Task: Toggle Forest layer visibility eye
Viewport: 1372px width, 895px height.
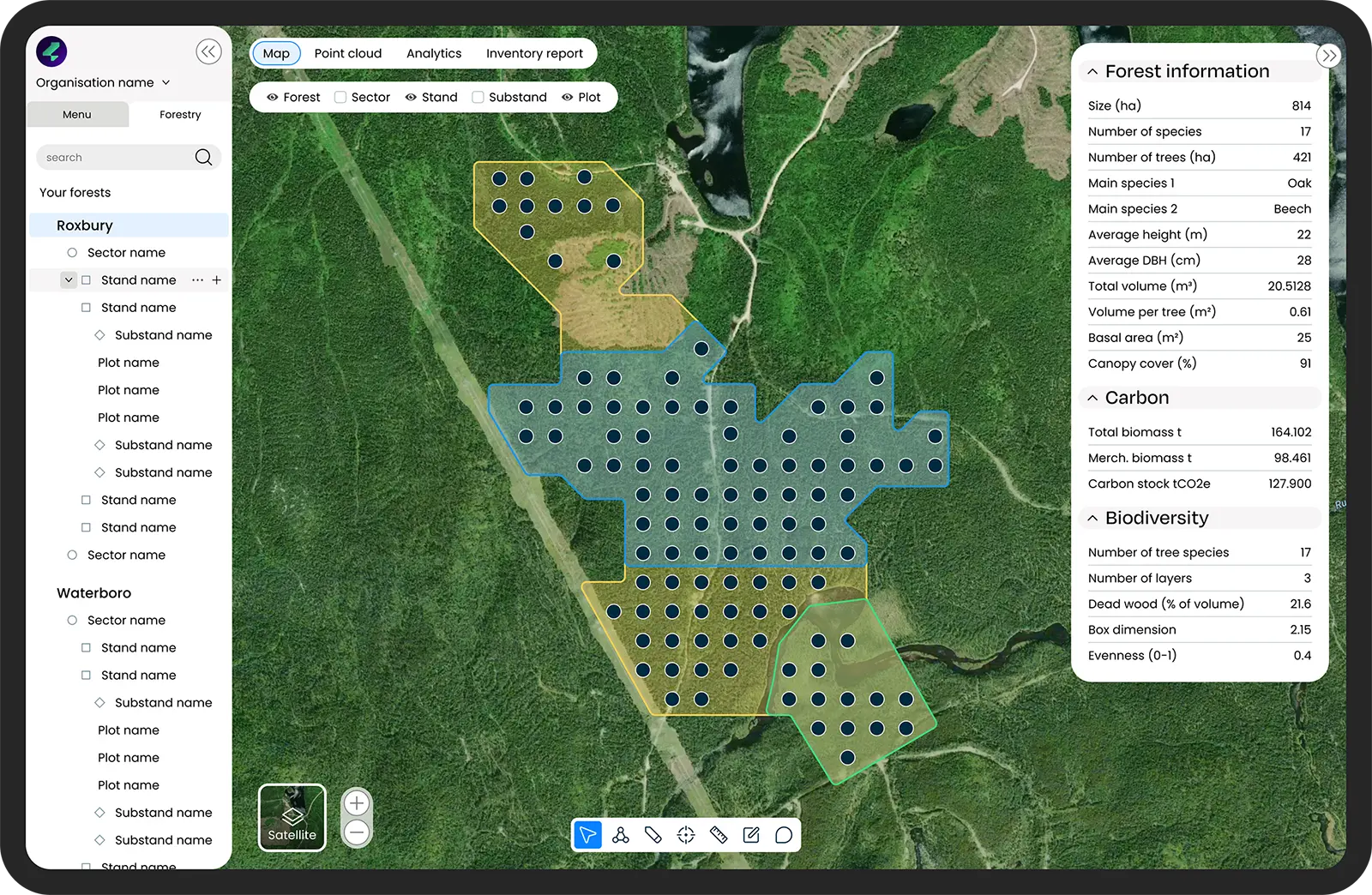Action: click(x=273, y=97)
